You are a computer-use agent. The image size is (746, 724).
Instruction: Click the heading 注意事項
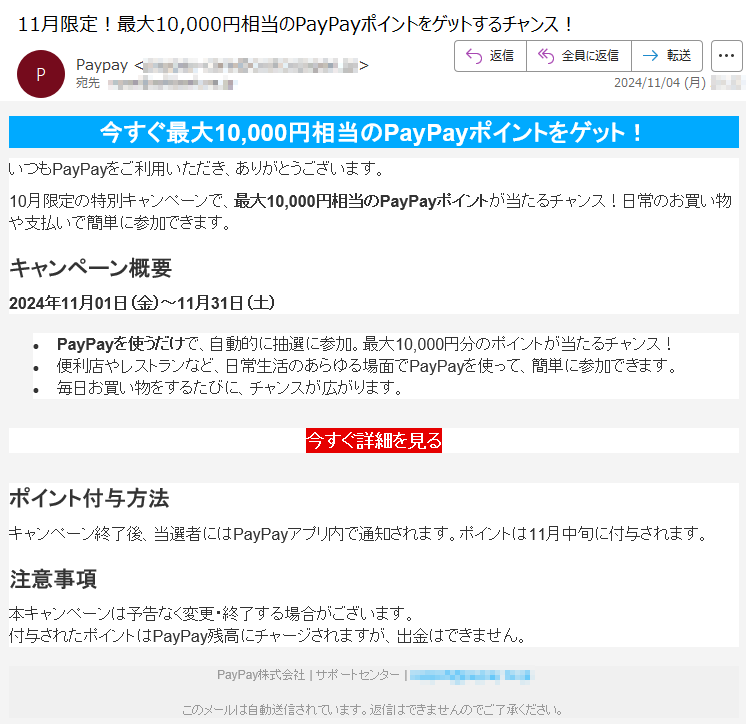[53, 579]
